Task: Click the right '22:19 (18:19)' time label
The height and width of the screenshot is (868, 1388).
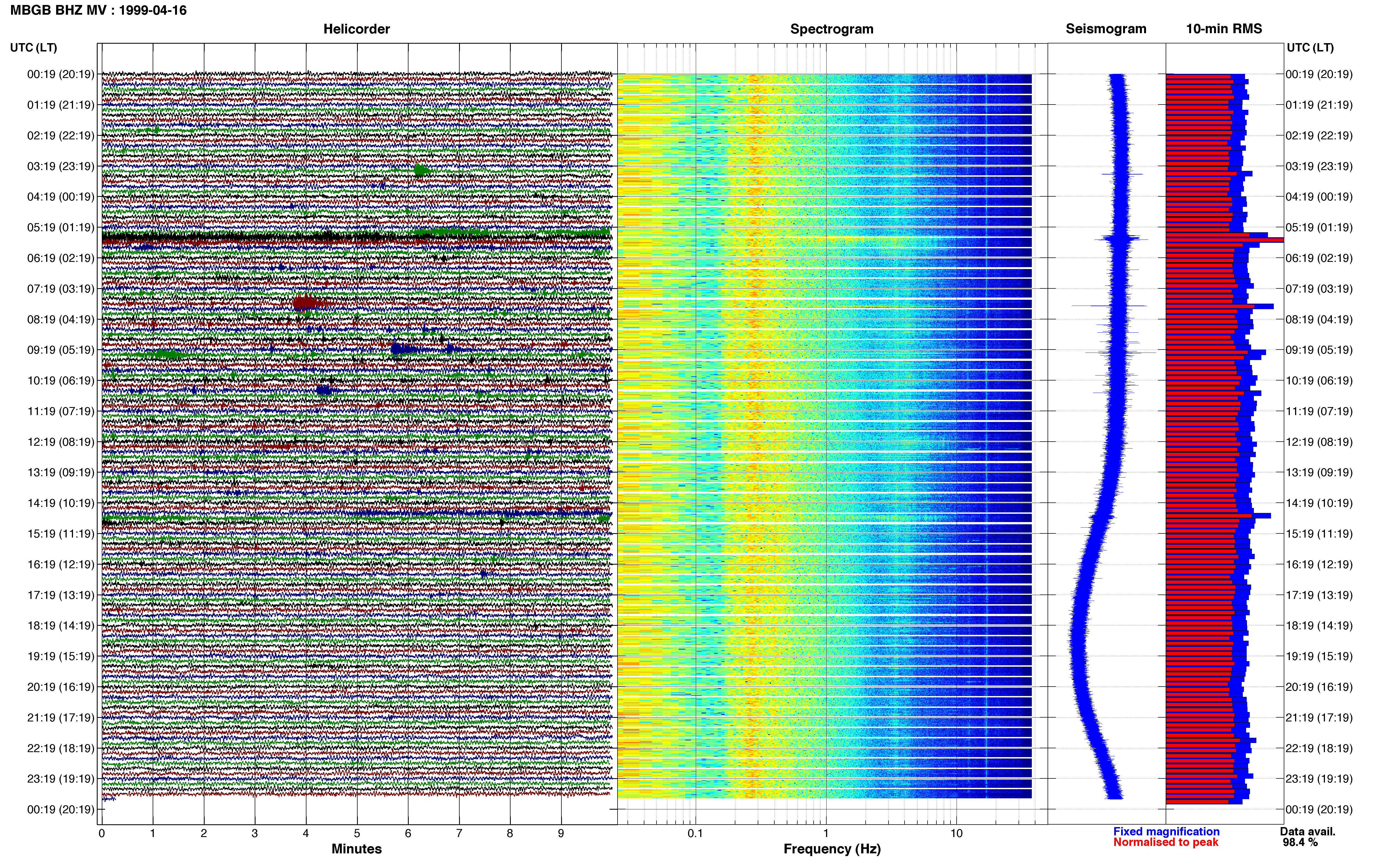Action: [1319, 749]
